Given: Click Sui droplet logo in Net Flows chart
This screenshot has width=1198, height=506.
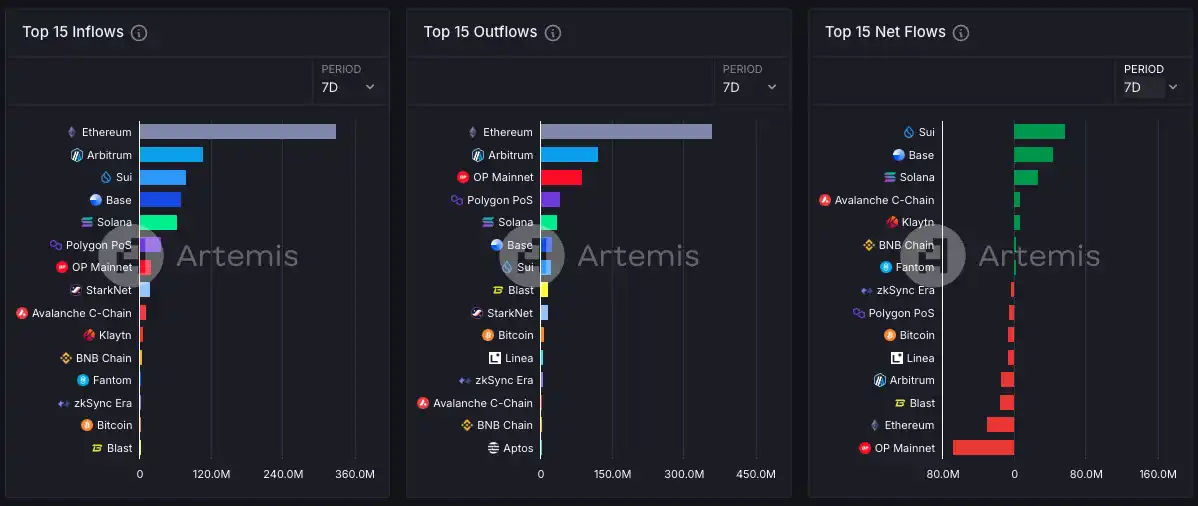Looking at the screenshot, I should tap(909, 132).
